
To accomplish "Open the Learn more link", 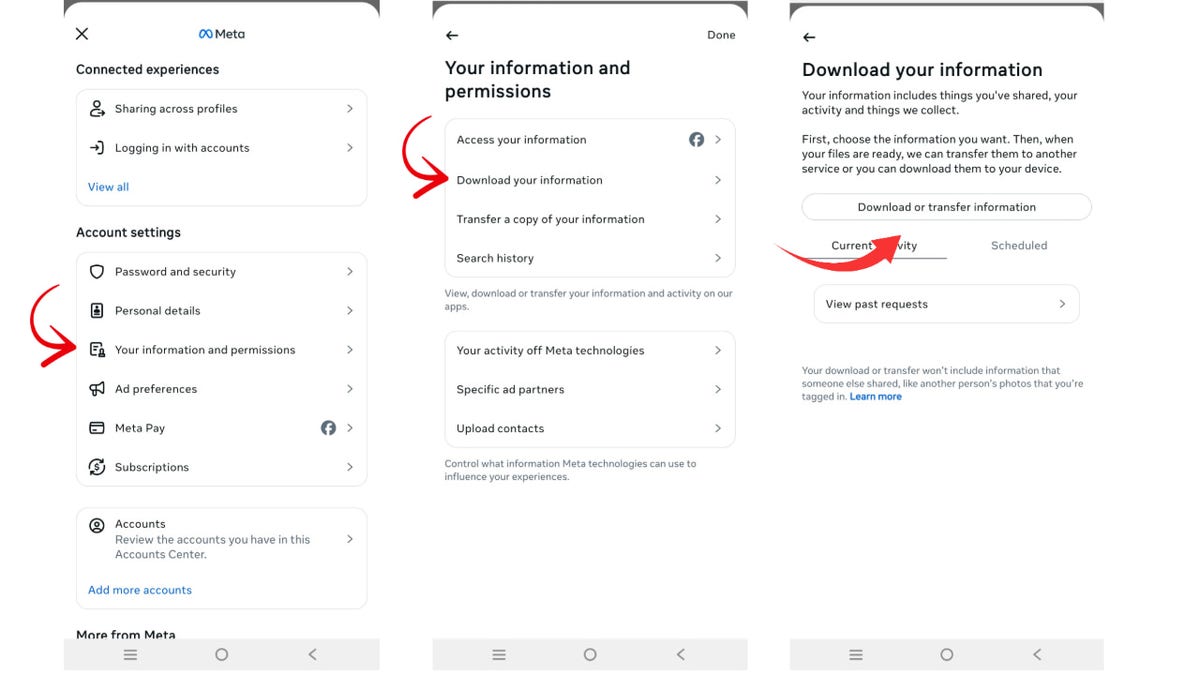I will (x=875, y=396).
